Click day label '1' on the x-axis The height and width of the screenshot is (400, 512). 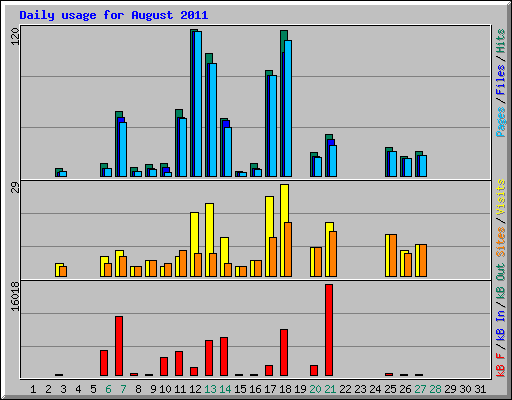pos(33,389)
